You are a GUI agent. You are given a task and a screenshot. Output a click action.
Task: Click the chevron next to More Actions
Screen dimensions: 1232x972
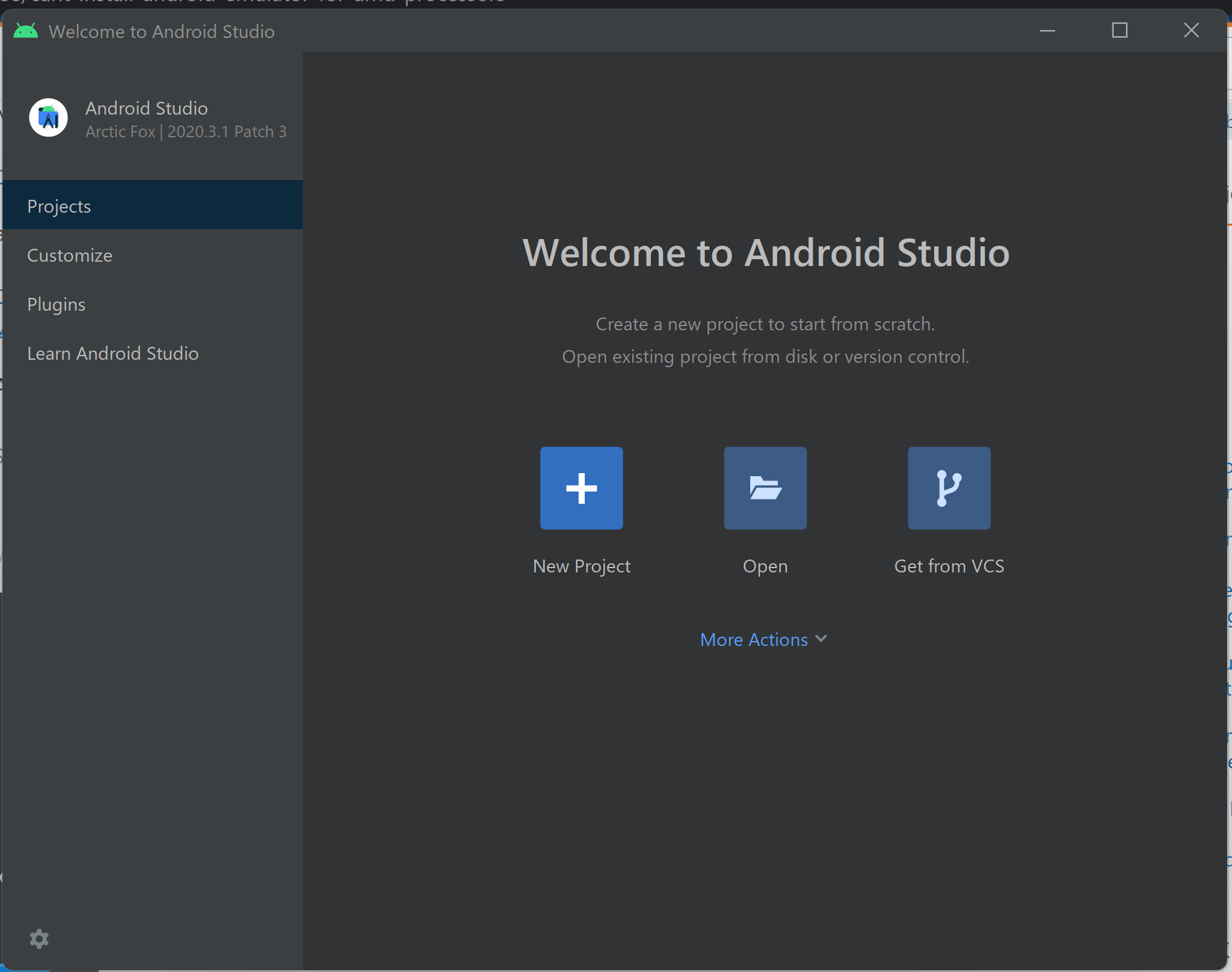point(821,639)
